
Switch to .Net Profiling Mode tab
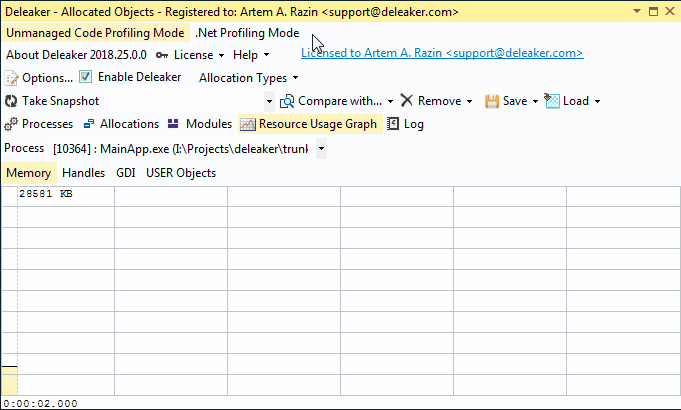(x=247, y=33)
